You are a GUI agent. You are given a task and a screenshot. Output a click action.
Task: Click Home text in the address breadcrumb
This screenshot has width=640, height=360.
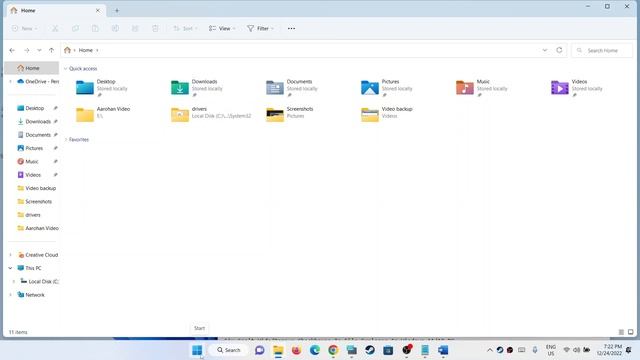86,50
